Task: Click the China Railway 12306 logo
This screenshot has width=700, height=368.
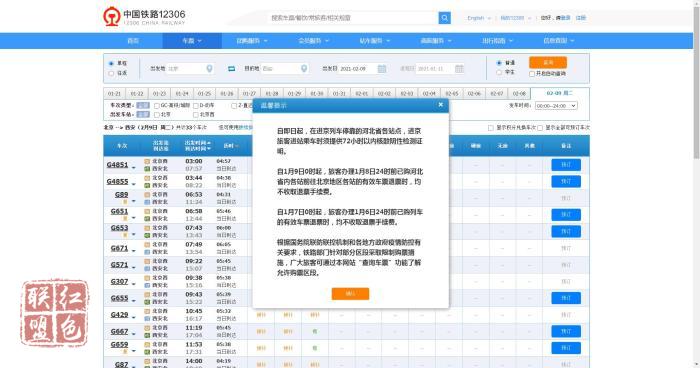Action: point(144,17)
